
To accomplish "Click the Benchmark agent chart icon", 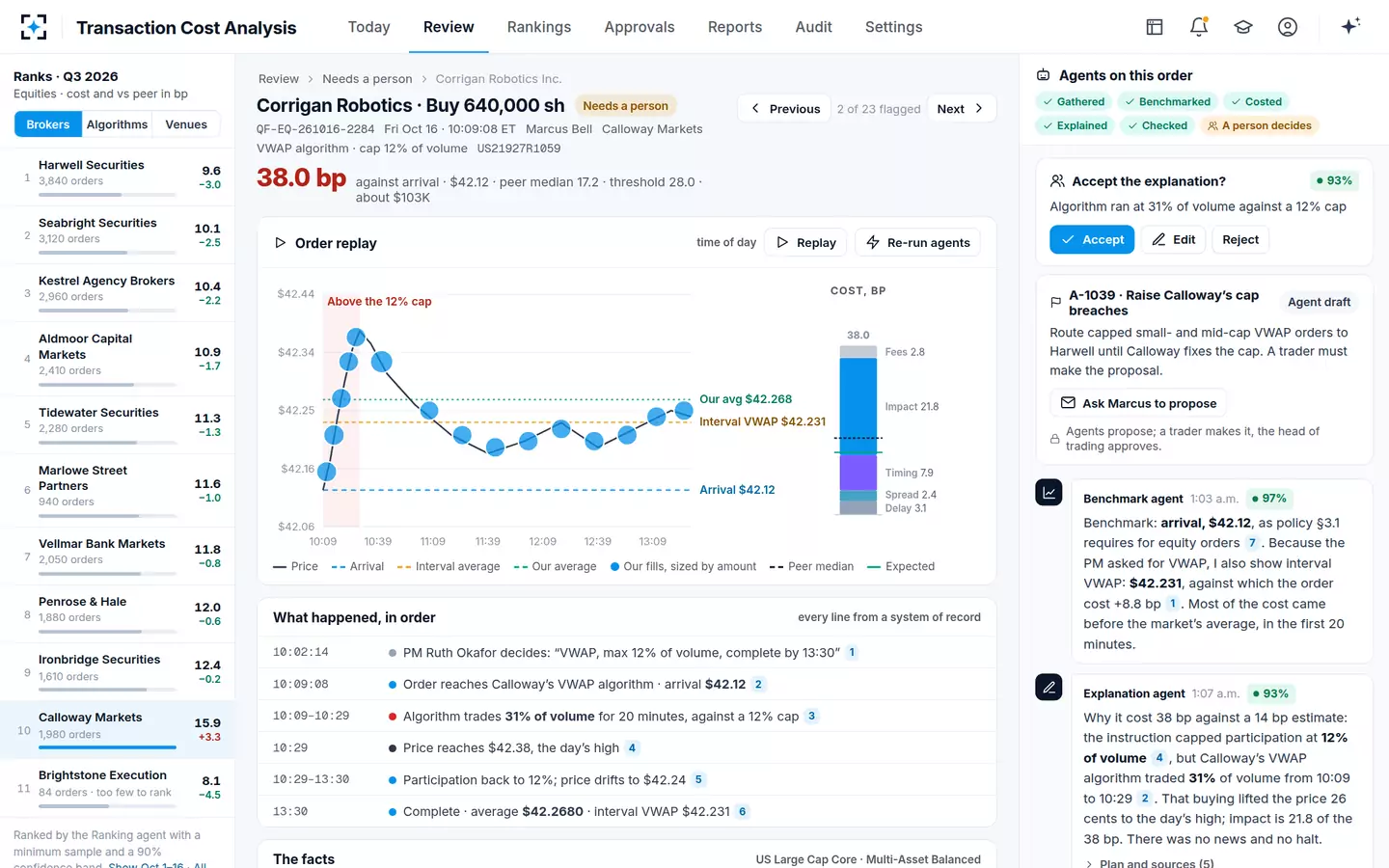I will [1049, 493].
